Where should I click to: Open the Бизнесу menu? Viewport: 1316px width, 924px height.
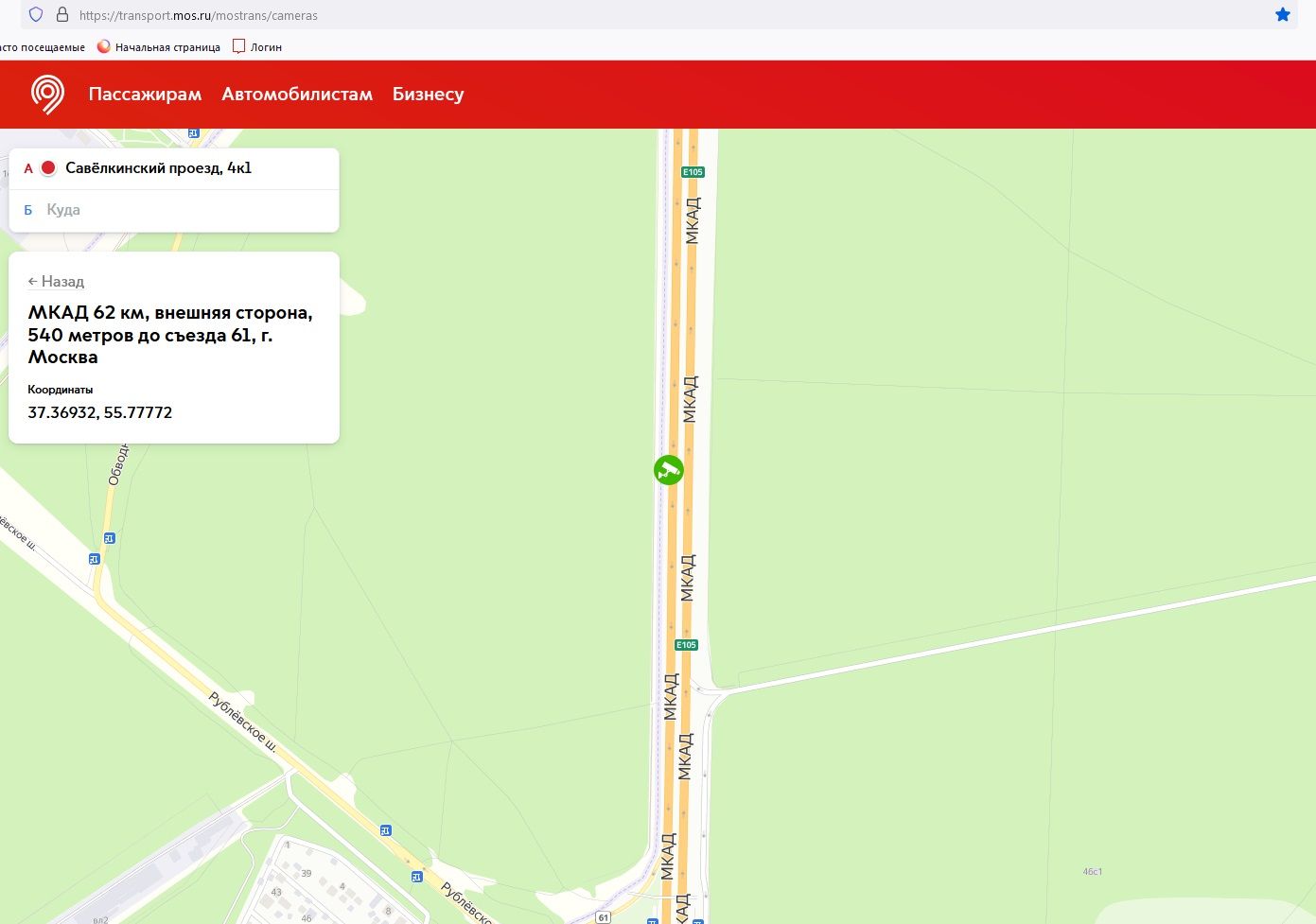click(428, 95)
